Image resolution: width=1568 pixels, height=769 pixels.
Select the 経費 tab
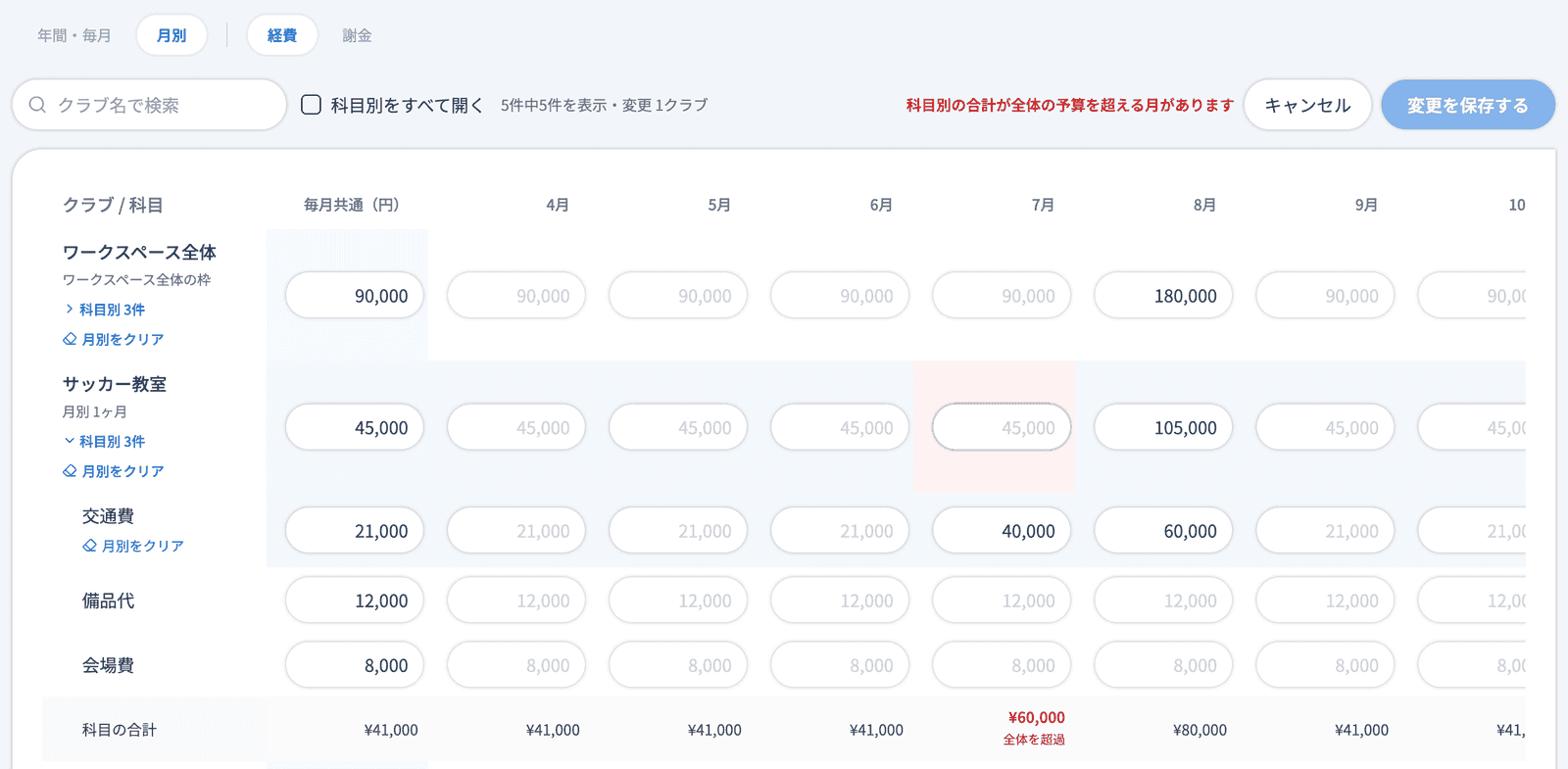[282, 35]
